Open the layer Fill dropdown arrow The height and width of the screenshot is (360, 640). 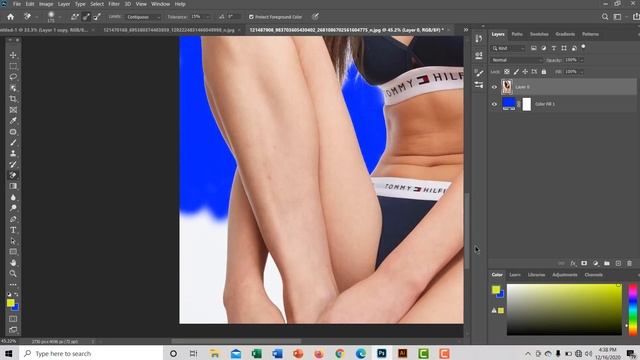point(582,72)
